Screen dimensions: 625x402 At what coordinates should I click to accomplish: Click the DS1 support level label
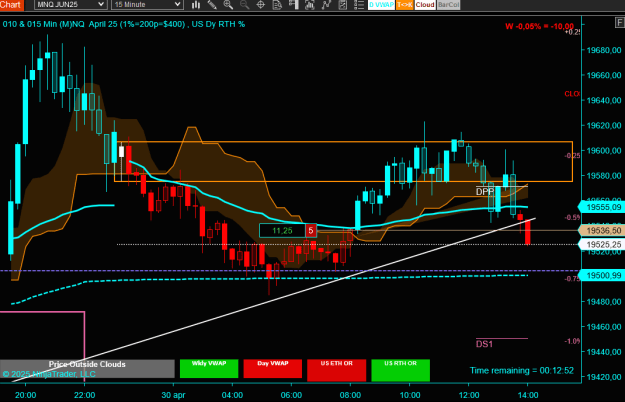484,344
